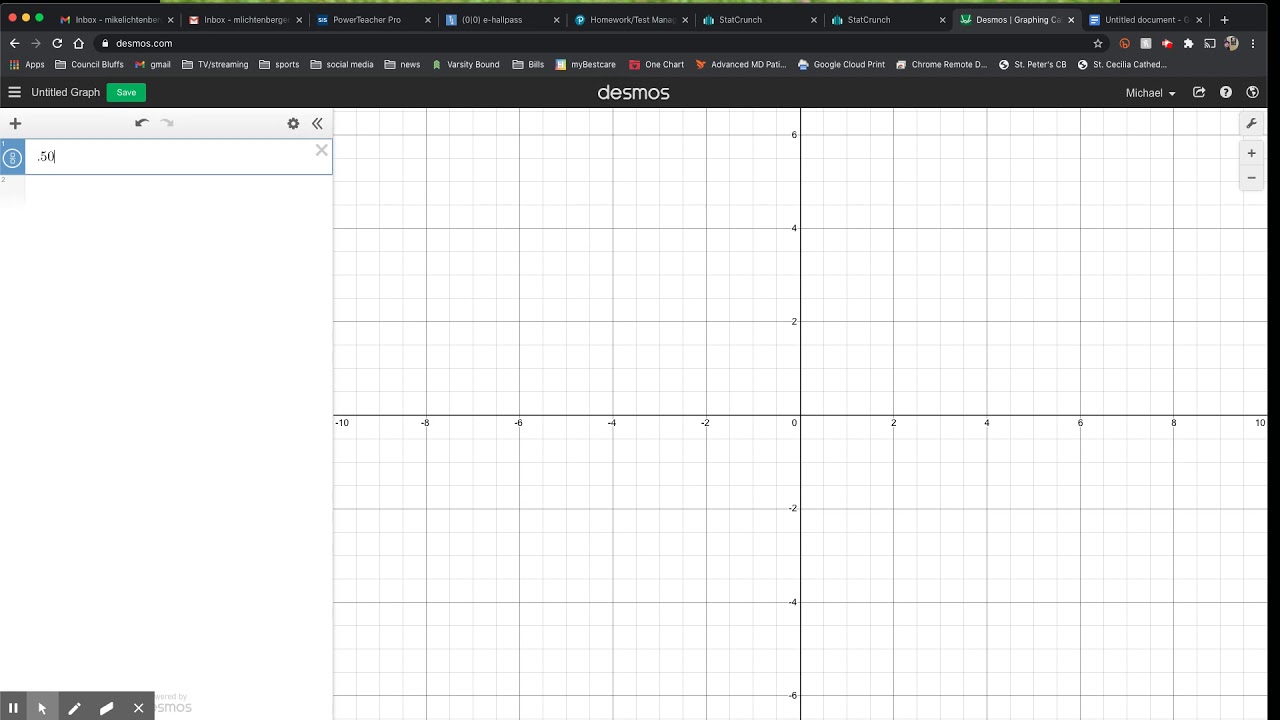Open the Chrome three-dot menu
Viewport: 1280px width, 720px height.
(1253, 43)
